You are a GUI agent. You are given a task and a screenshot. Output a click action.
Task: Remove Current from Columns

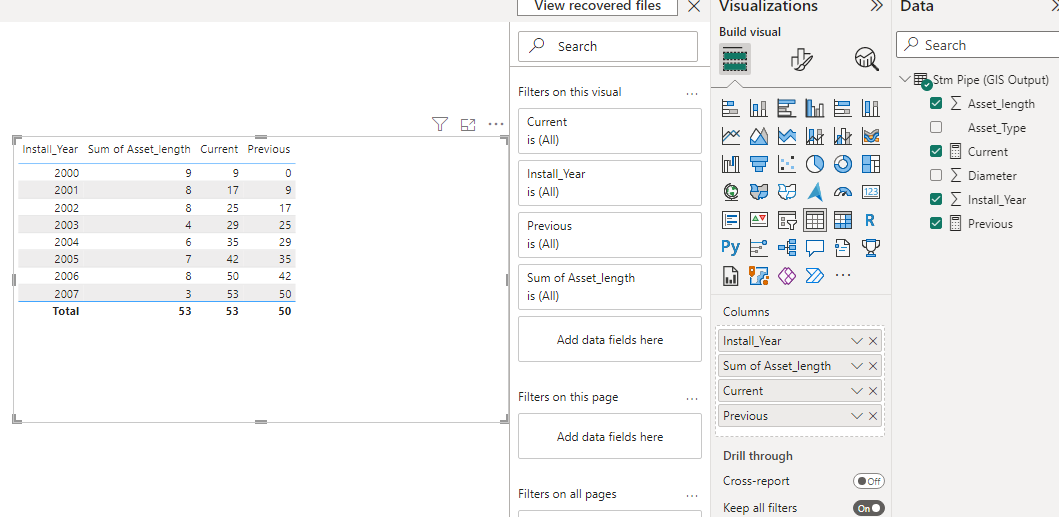point(873,391)
